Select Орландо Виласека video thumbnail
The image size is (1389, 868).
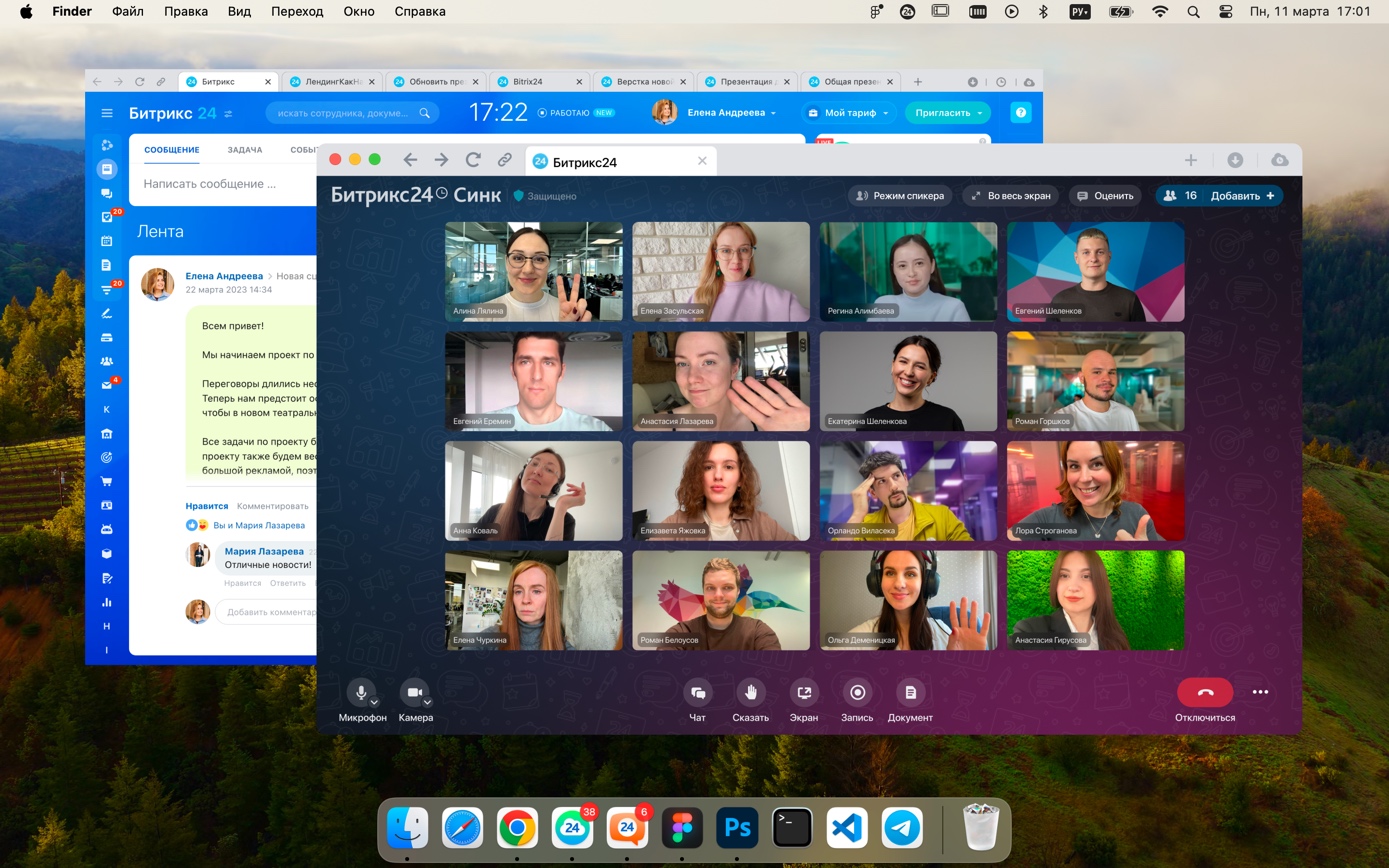click(x=908, y=491)
